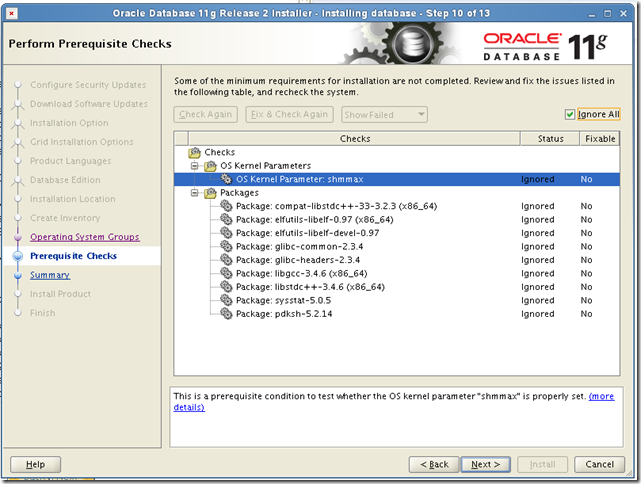Click the Create Inventory step
The image size is (641, 484).
pyautogui.click(x=65, y=218)
